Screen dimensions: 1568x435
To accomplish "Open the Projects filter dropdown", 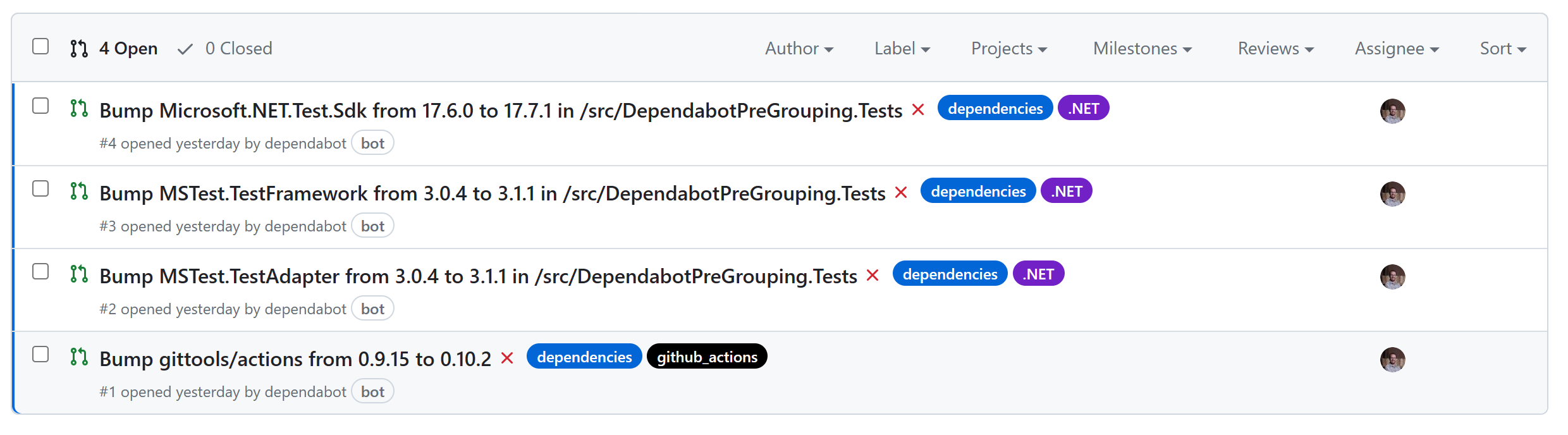I will 1009,48.
